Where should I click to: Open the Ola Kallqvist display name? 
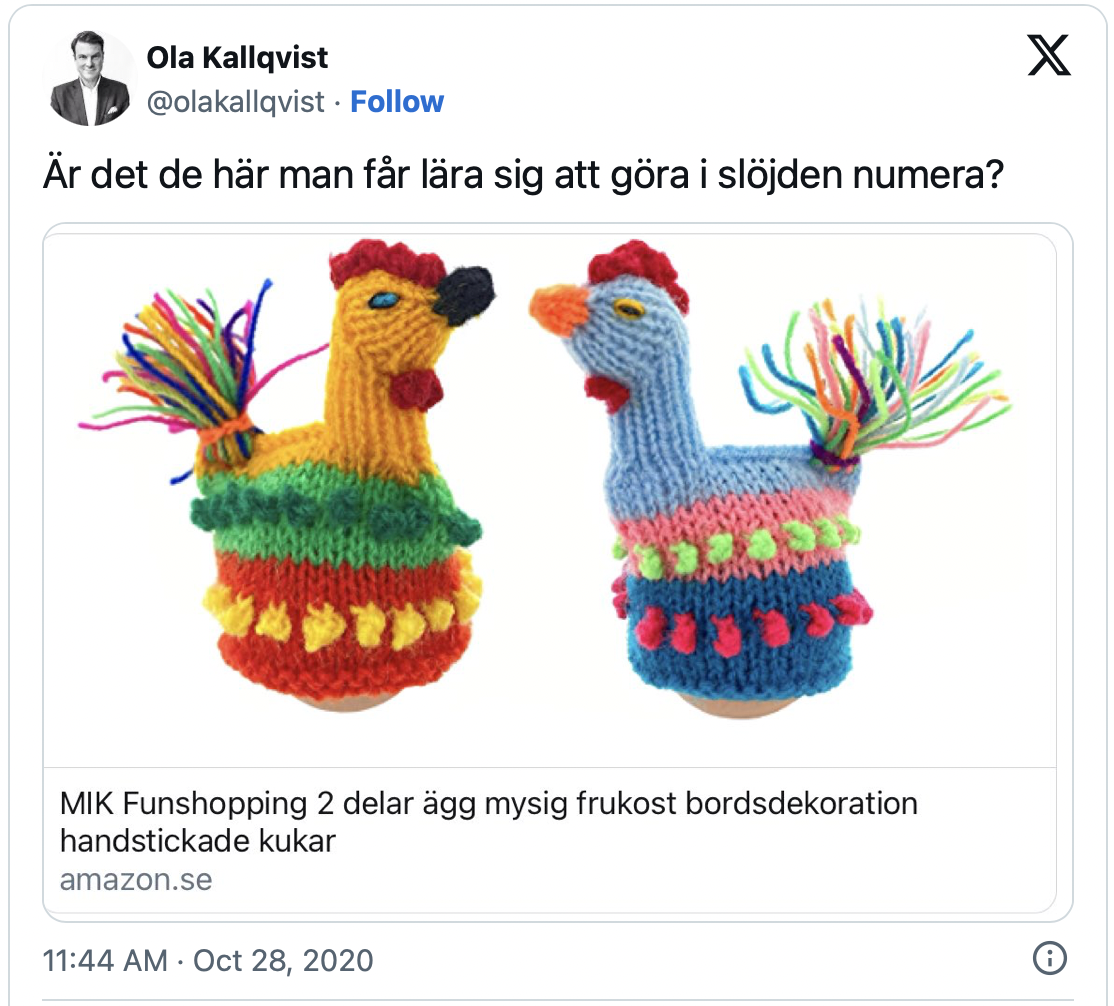(237, 58)
